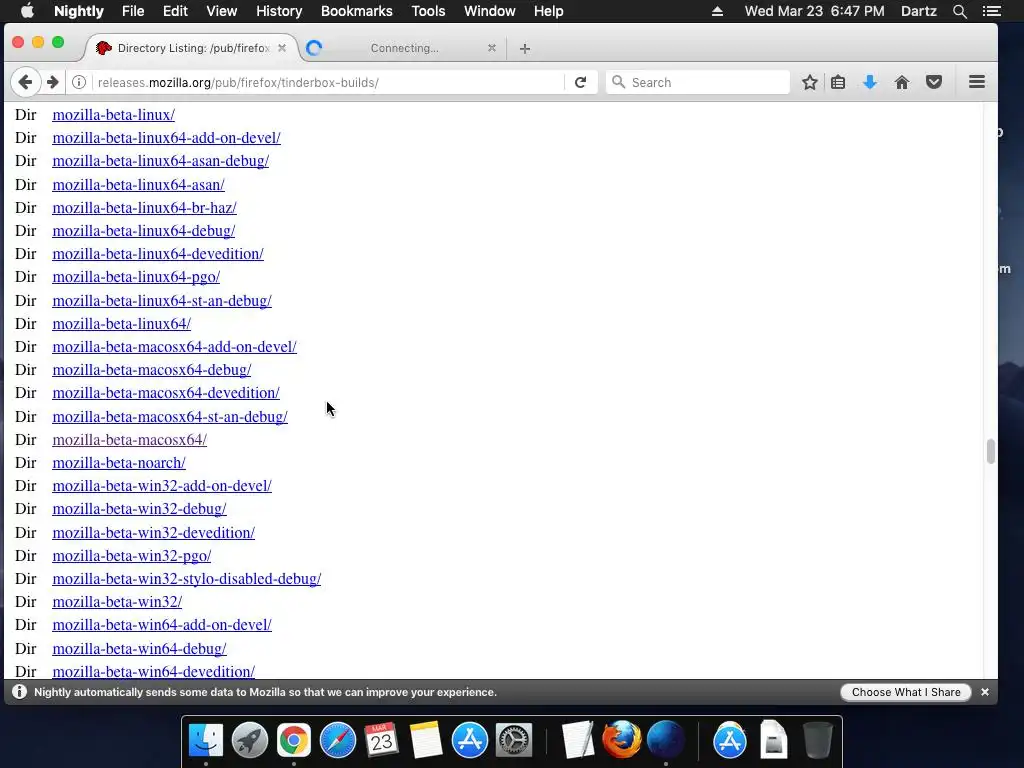Open the Downloads arrow icon
The height and width of the screenshot is (768, 1024).
pos(870,82)
